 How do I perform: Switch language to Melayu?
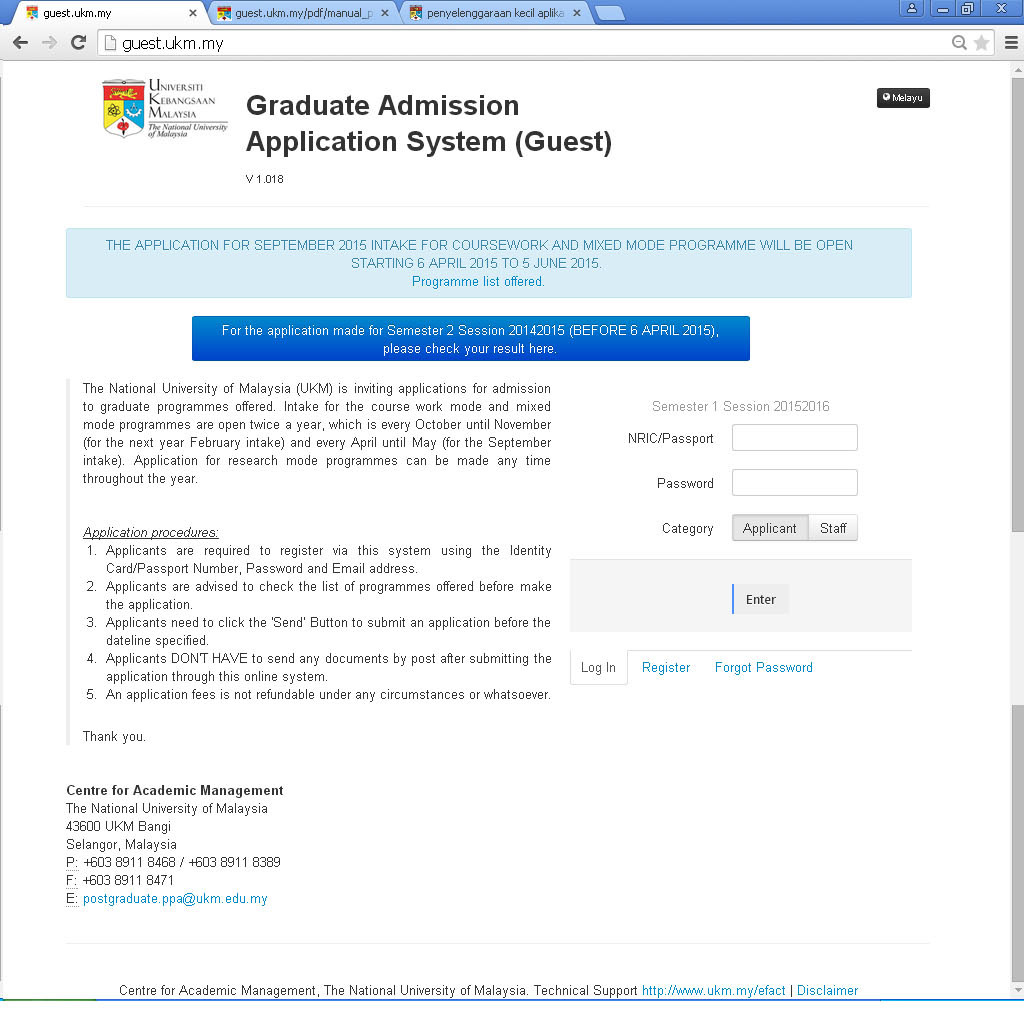pos(903,98)
